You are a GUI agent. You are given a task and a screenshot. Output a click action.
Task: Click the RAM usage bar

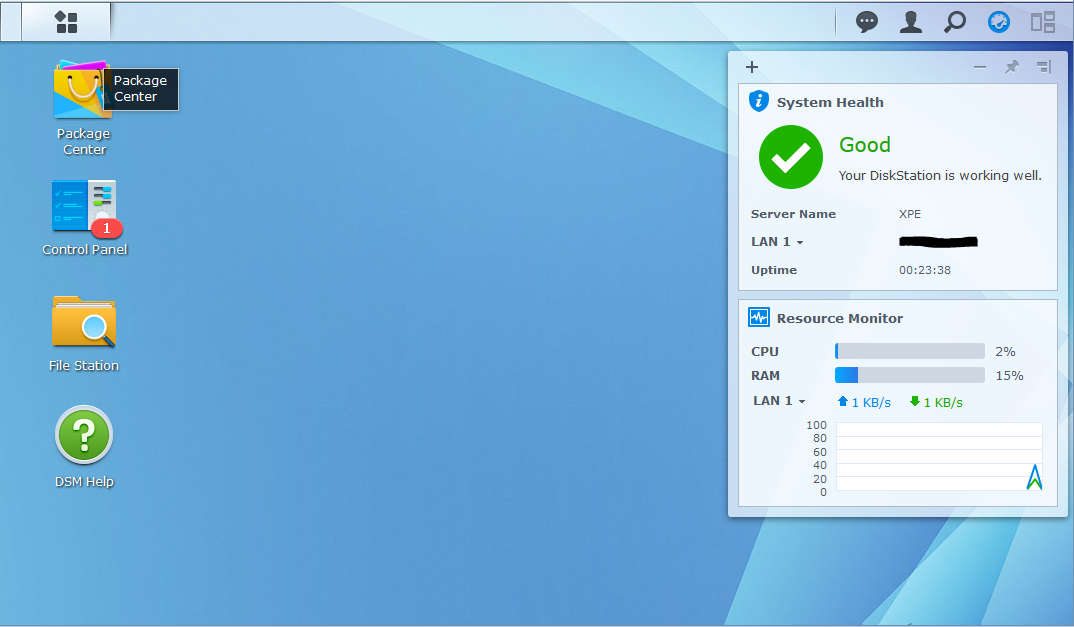coord(910,375)
